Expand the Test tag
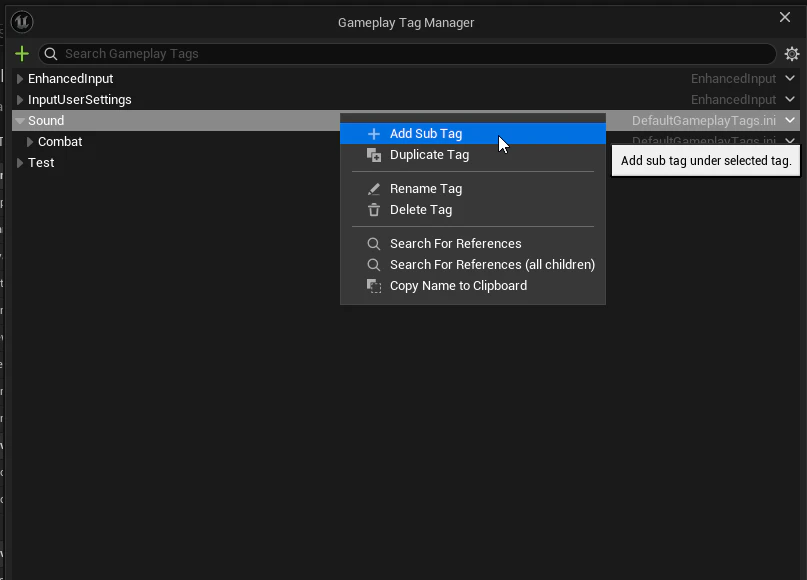 (20, 163)
